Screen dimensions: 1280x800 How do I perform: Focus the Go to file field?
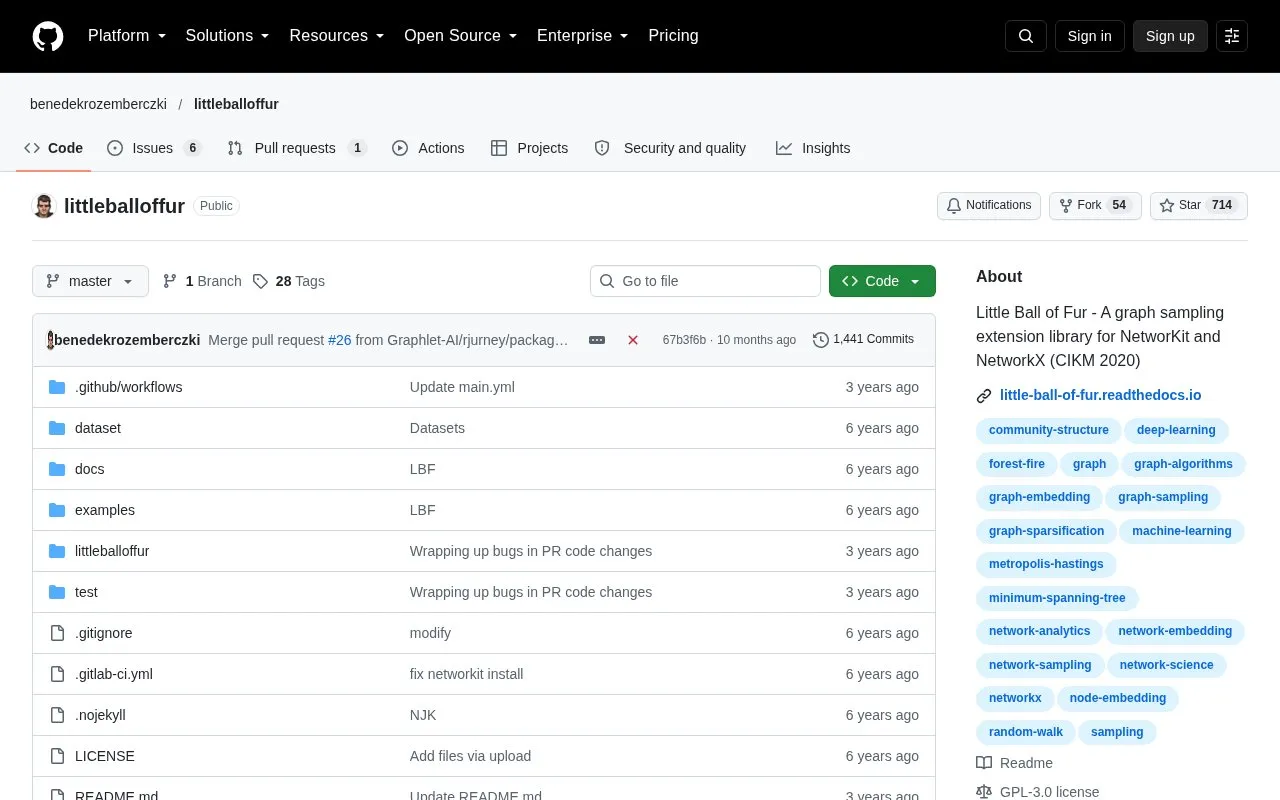[x=705, y=281]
